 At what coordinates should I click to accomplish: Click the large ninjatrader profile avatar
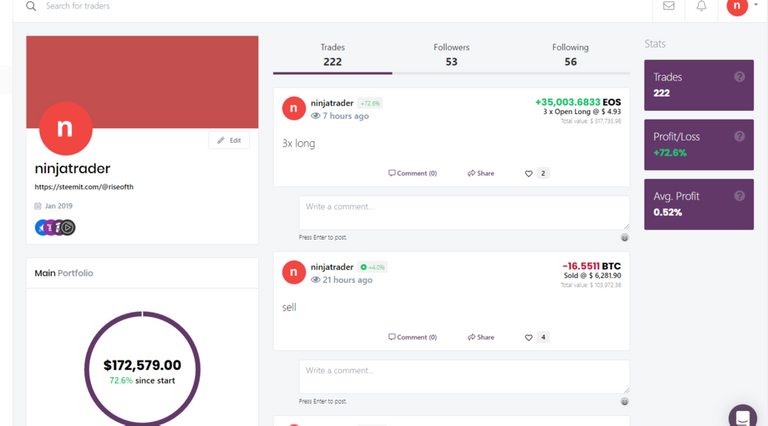[x=66, y=128]
